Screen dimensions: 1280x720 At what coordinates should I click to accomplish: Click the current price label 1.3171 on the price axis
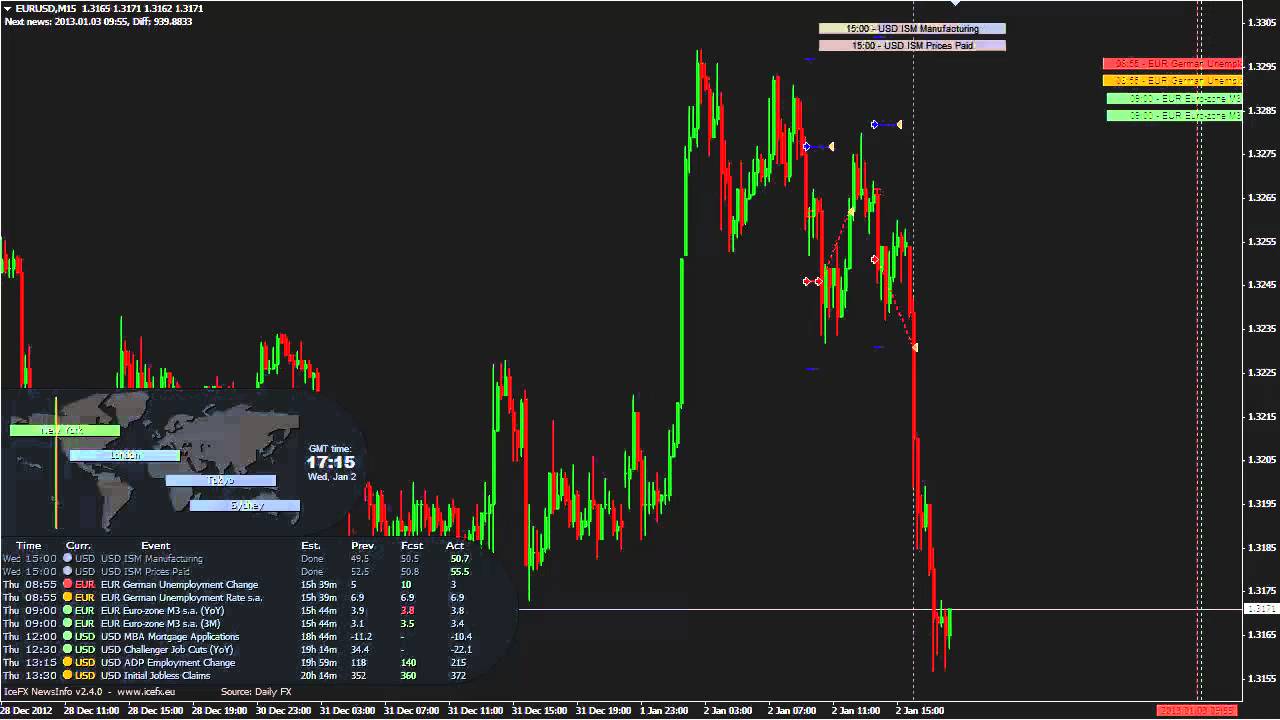coord(1259,608)
